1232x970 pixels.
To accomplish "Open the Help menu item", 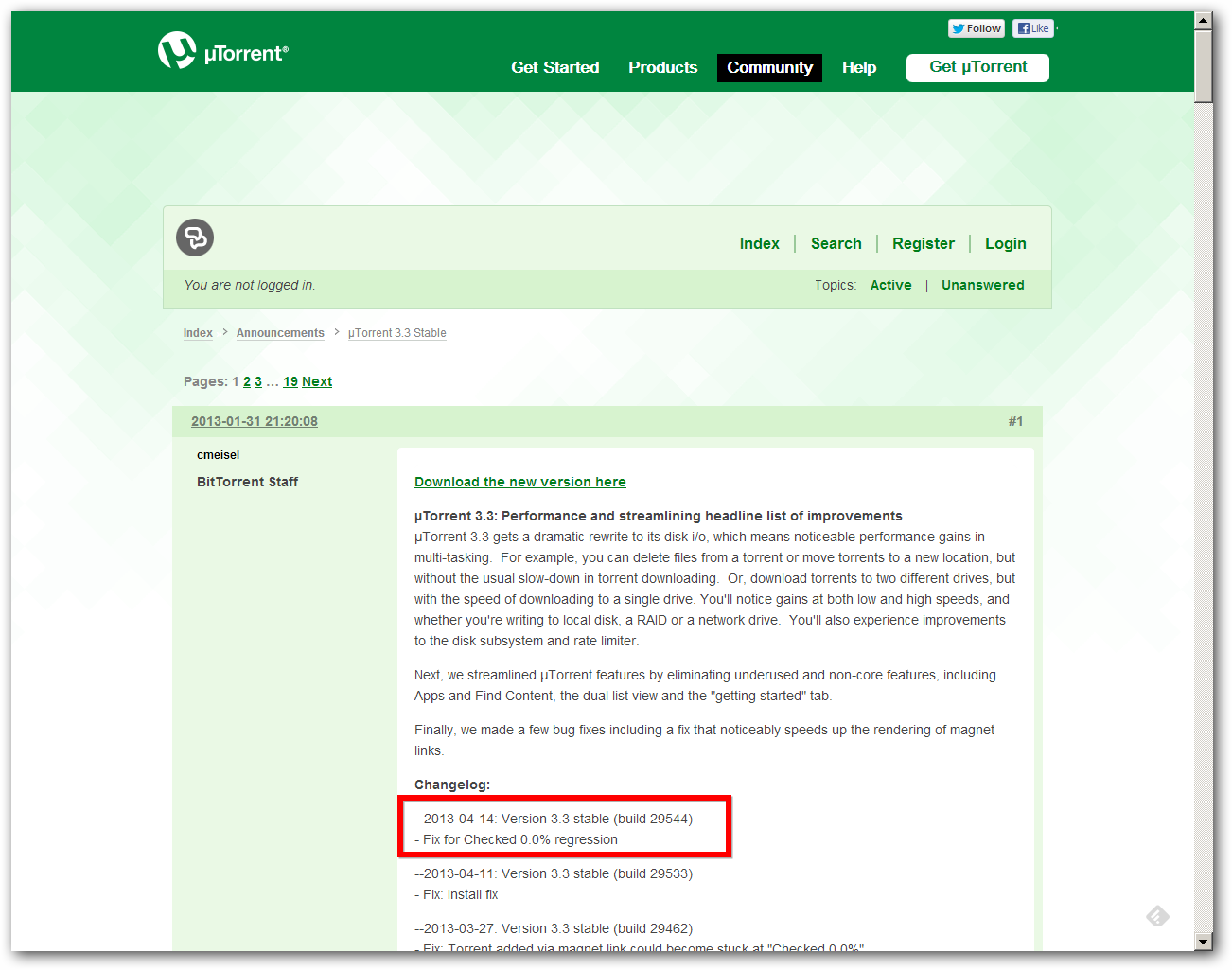I will click(858, 67).
